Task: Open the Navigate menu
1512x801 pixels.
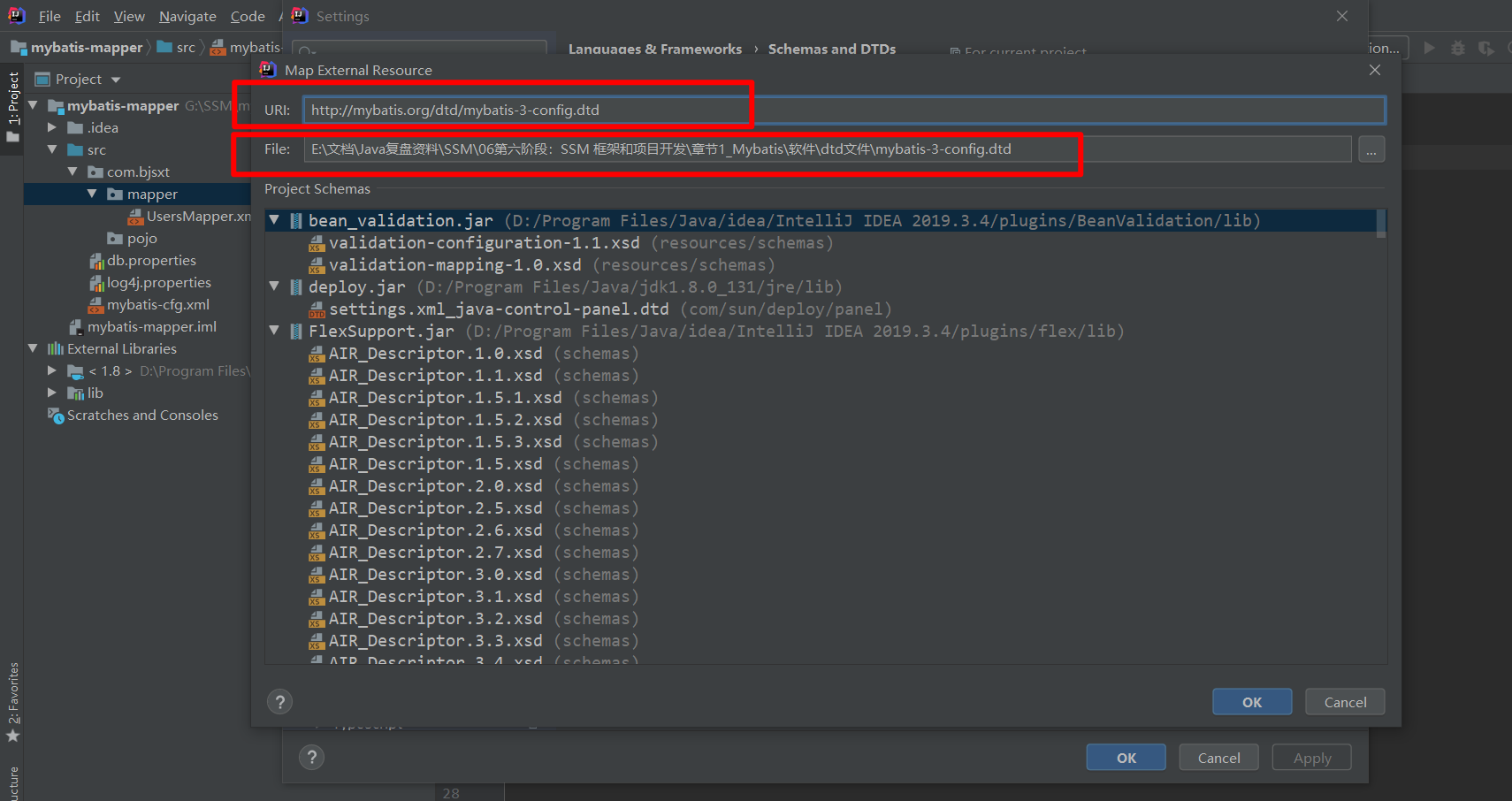Action: click(187, 16)
